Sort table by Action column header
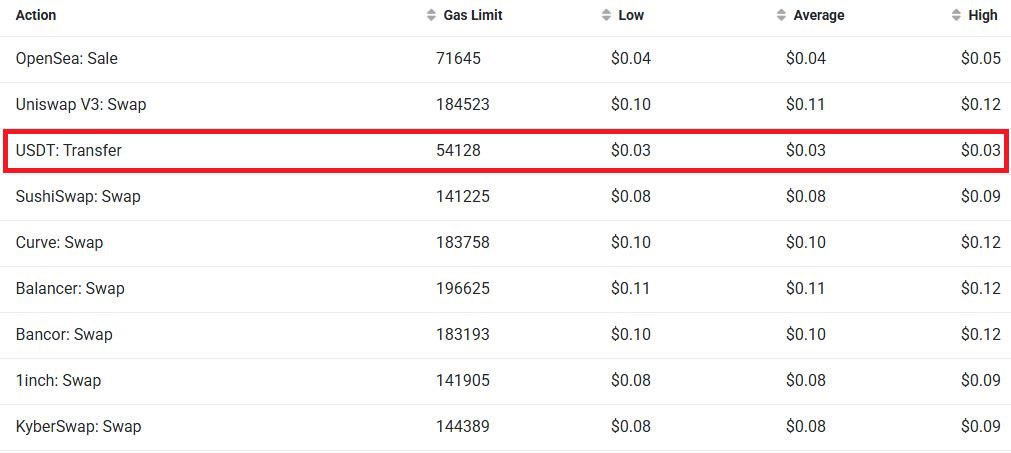This screenshot has height=453, width=1011. (x=36, y=15)
